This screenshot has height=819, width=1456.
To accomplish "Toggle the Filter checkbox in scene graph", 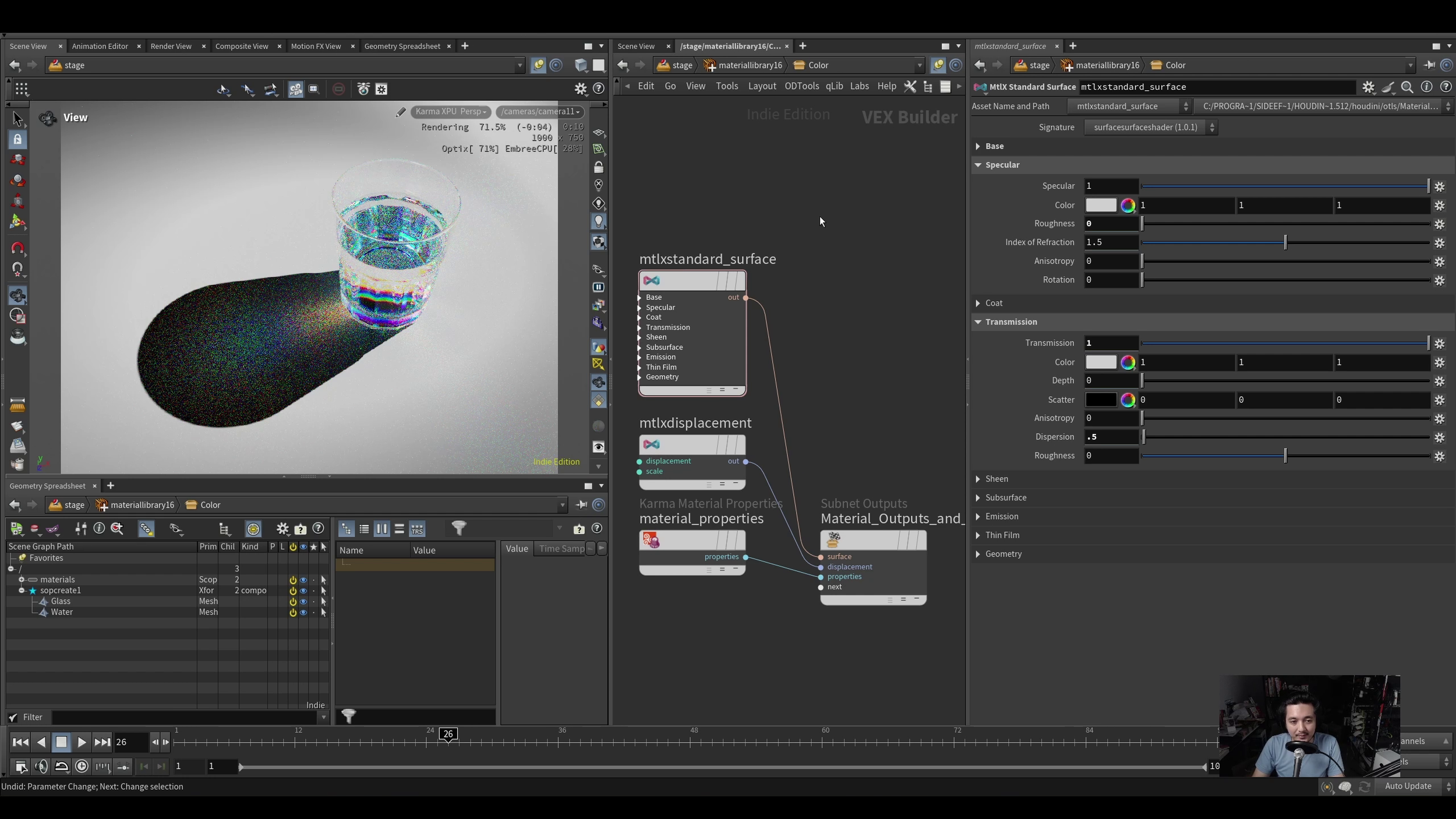I will pos(13,717).
